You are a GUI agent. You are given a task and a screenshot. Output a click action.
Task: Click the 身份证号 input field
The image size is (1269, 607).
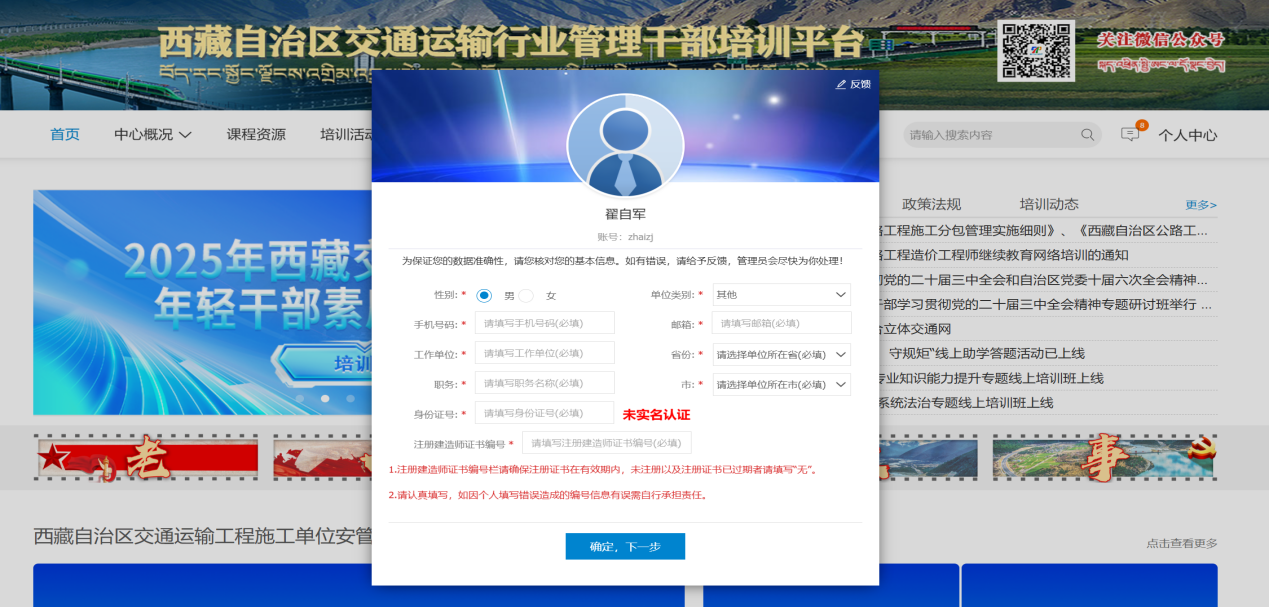click(x=544, y=413)
